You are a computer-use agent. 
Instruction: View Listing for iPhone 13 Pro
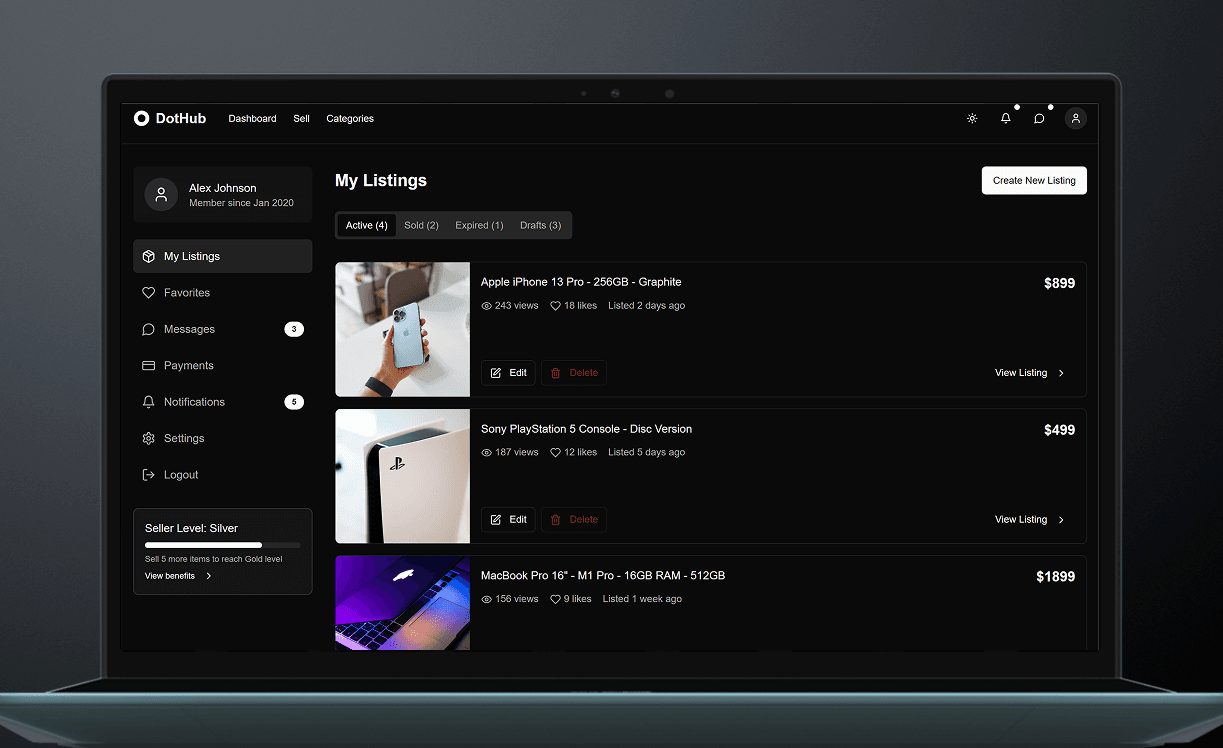coord(1030,373)
